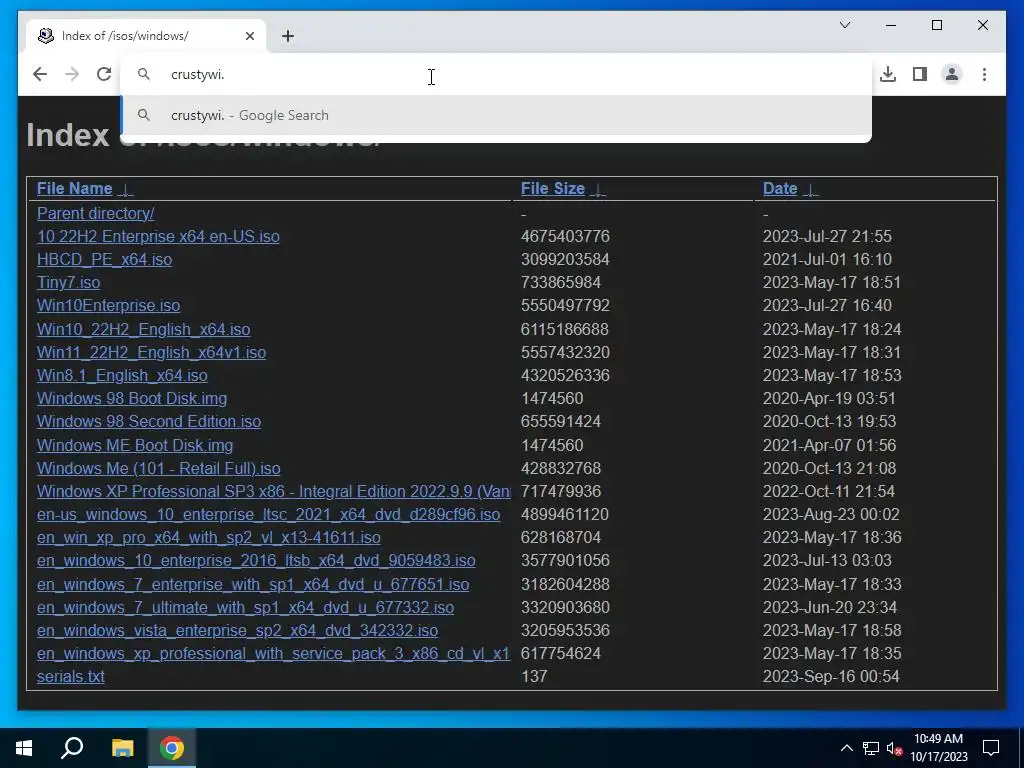Open the taskbar clock showing 10:49 AM
The image size is (1024, 768).
point(938,748)
